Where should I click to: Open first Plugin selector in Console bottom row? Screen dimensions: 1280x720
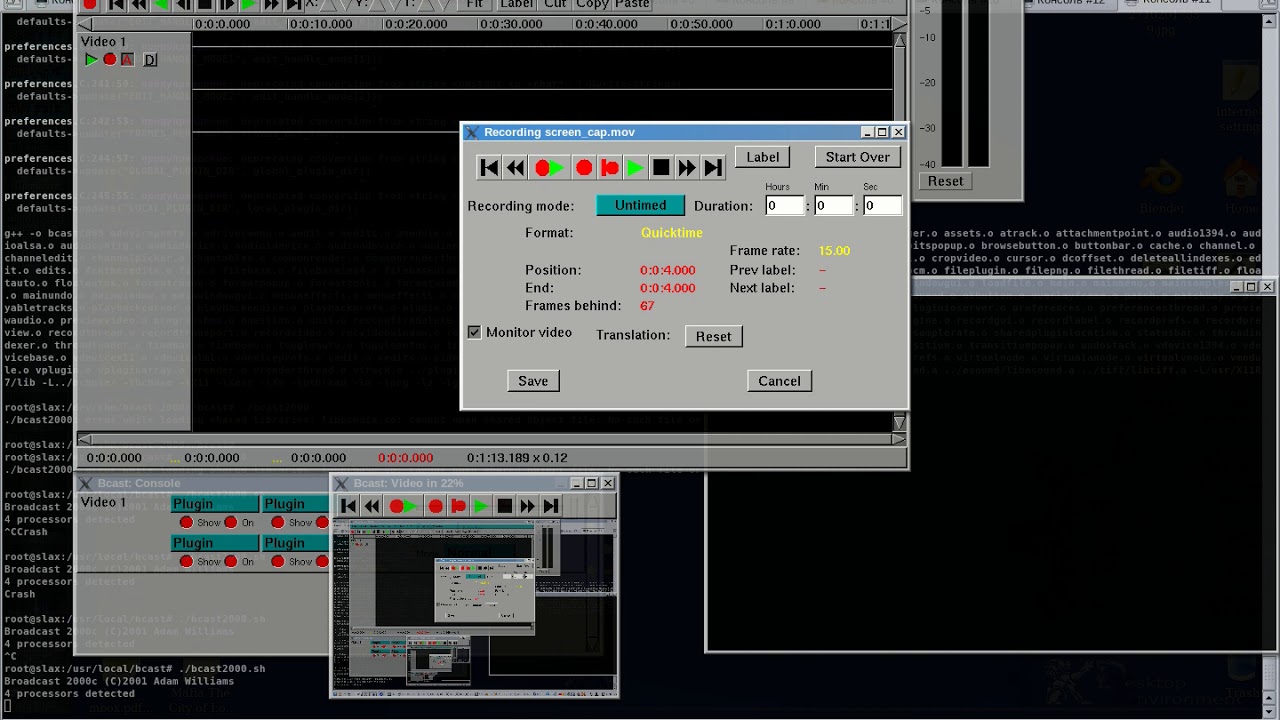215,543
